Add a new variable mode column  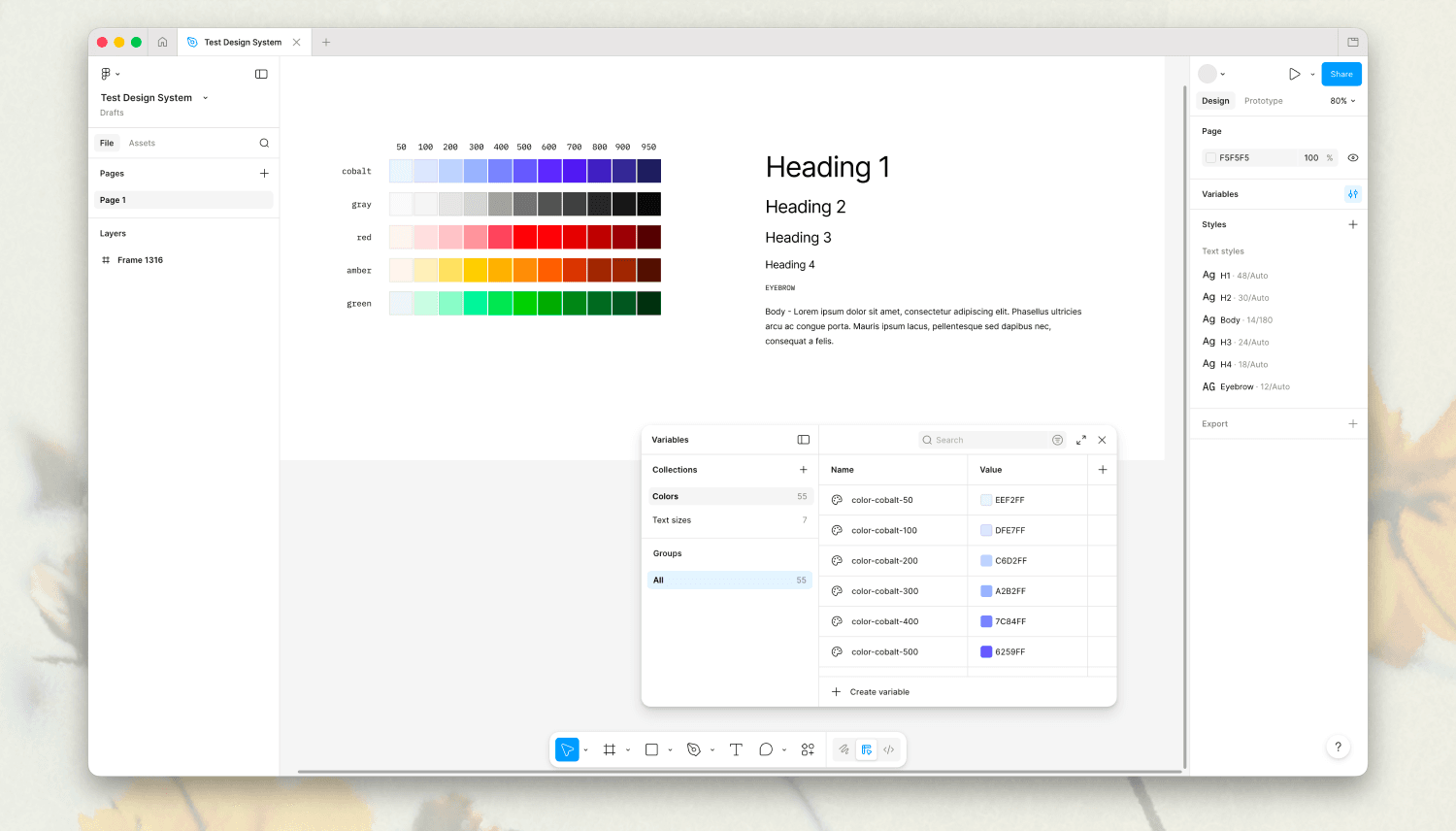pos(1103,470)
